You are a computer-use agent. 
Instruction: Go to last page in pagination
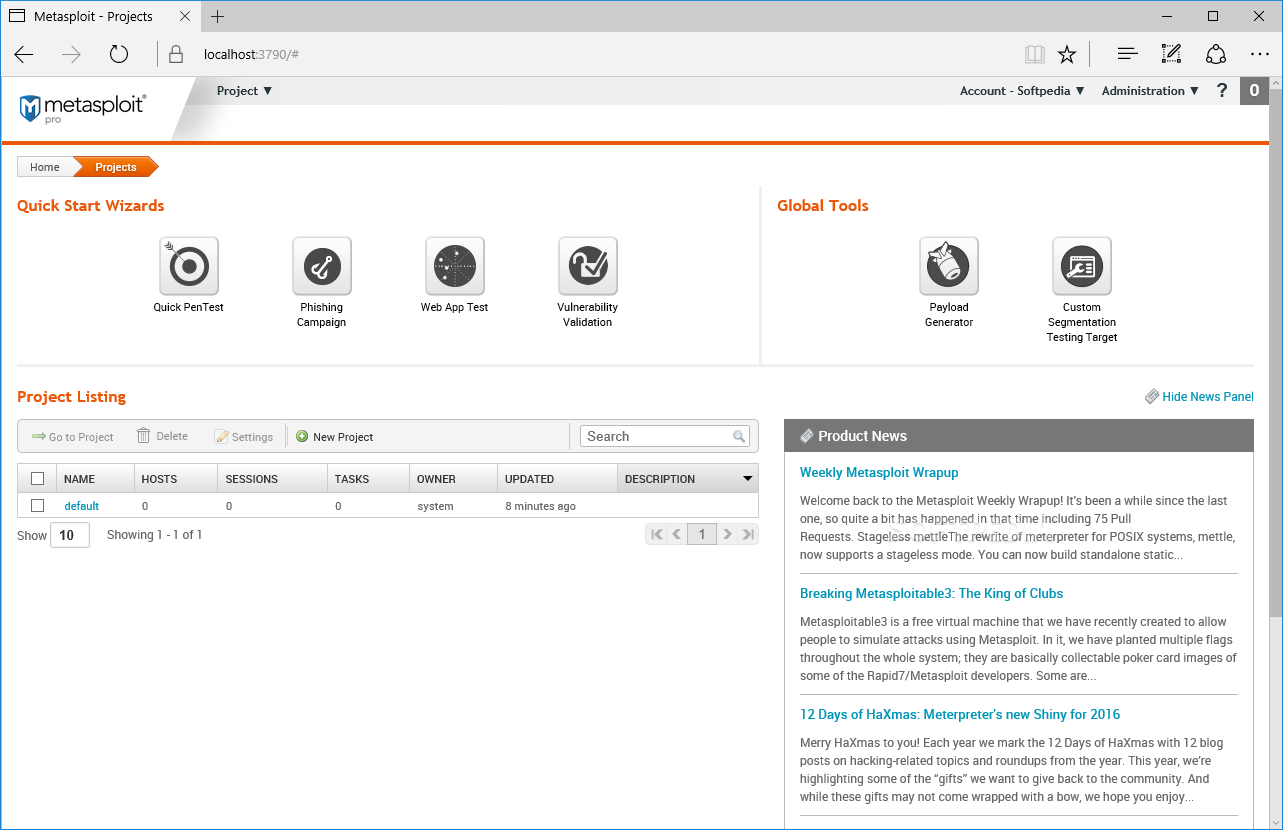748,534
